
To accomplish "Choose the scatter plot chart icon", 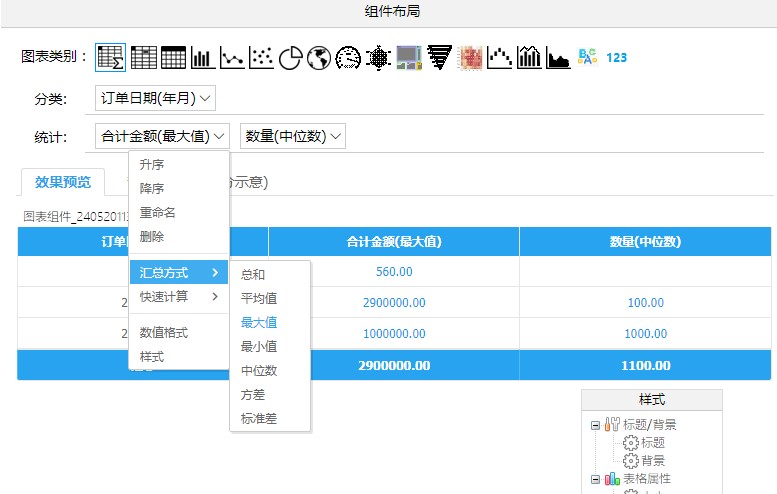I will click(x=261, y=58).
